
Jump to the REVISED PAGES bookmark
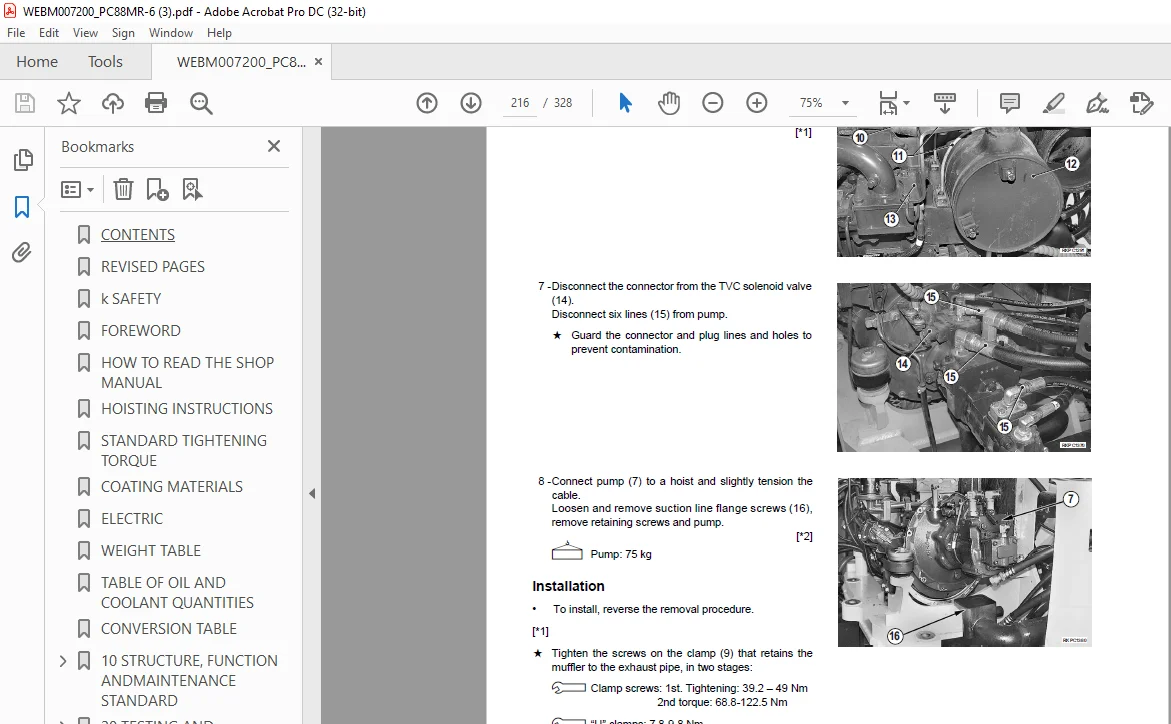point(152,267)
